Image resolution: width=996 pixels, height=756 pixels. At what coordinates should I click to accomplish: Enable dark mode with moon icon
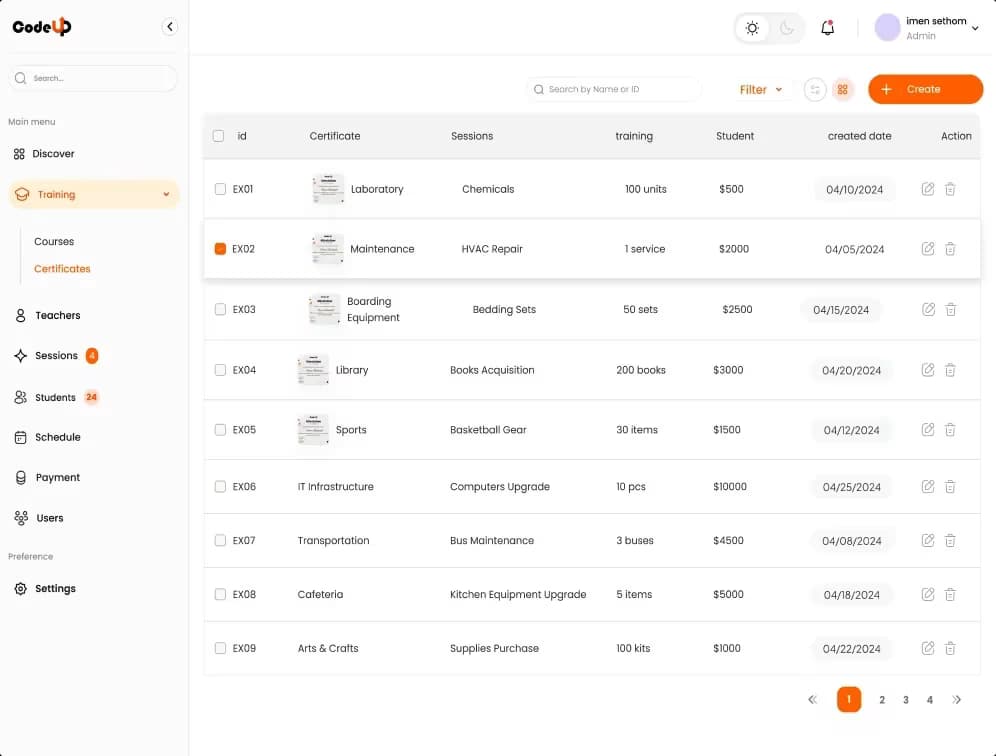pos(787,28)
